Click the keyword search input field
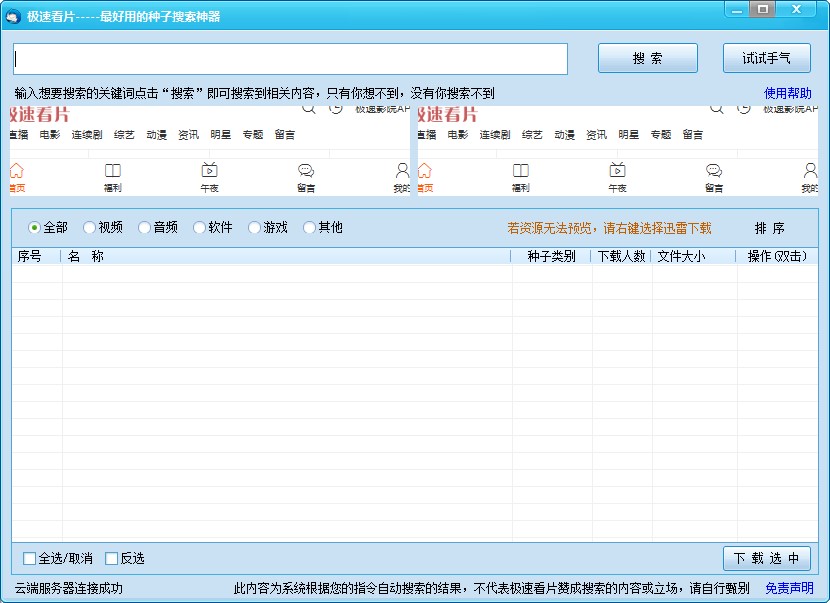Image resolution: width=830 pixels, height=603 pixels. click(290, 60)
